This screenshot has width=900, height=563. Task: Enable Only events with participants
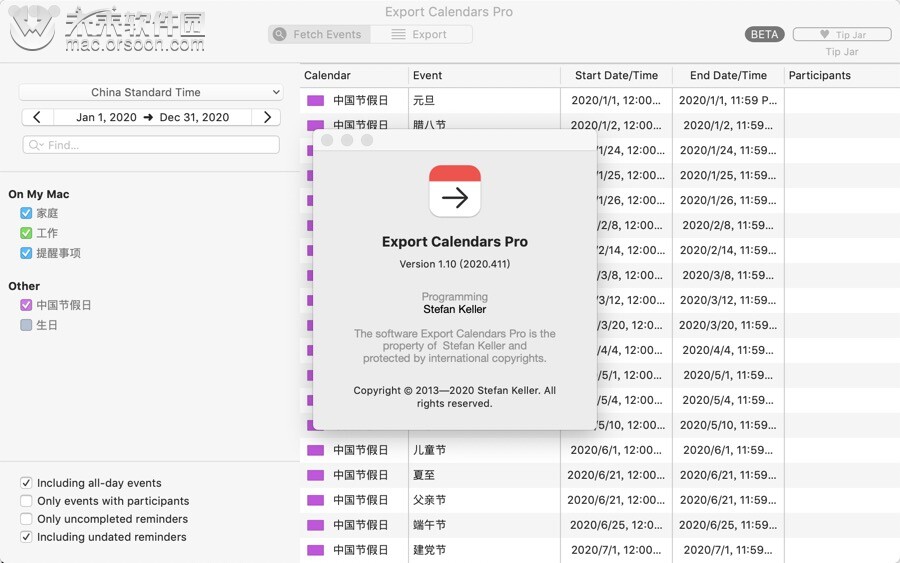26,501
